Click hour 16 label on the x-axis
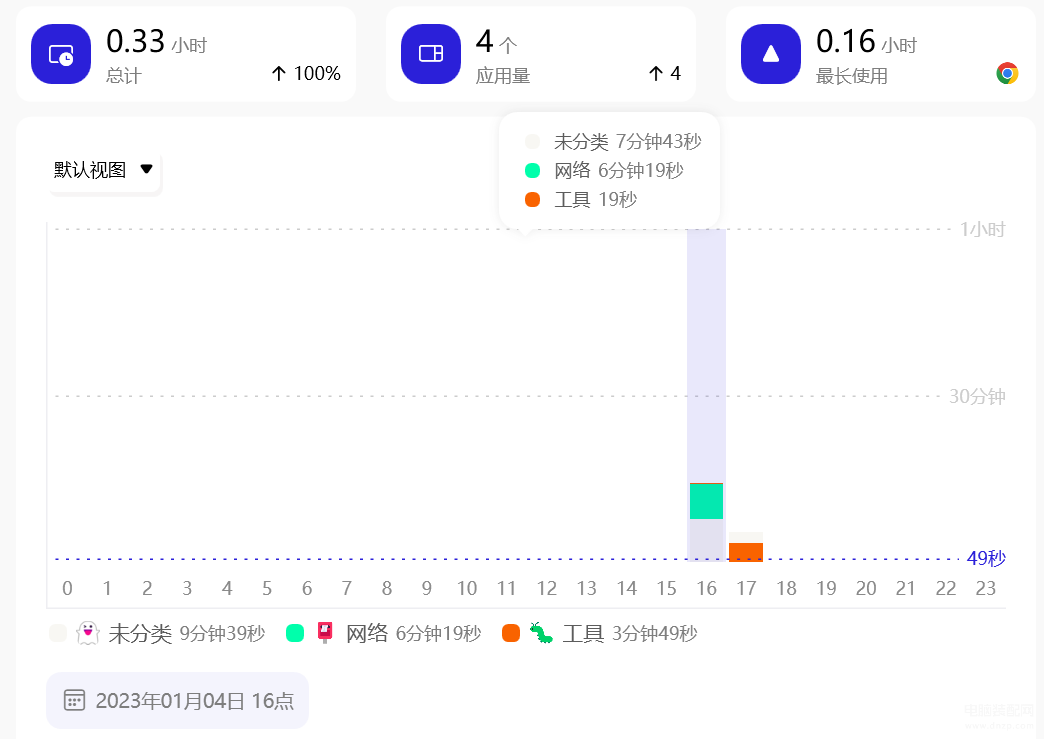Image resolution: width=1044 pixels, height=739 pixels. (x=706, y=588)
